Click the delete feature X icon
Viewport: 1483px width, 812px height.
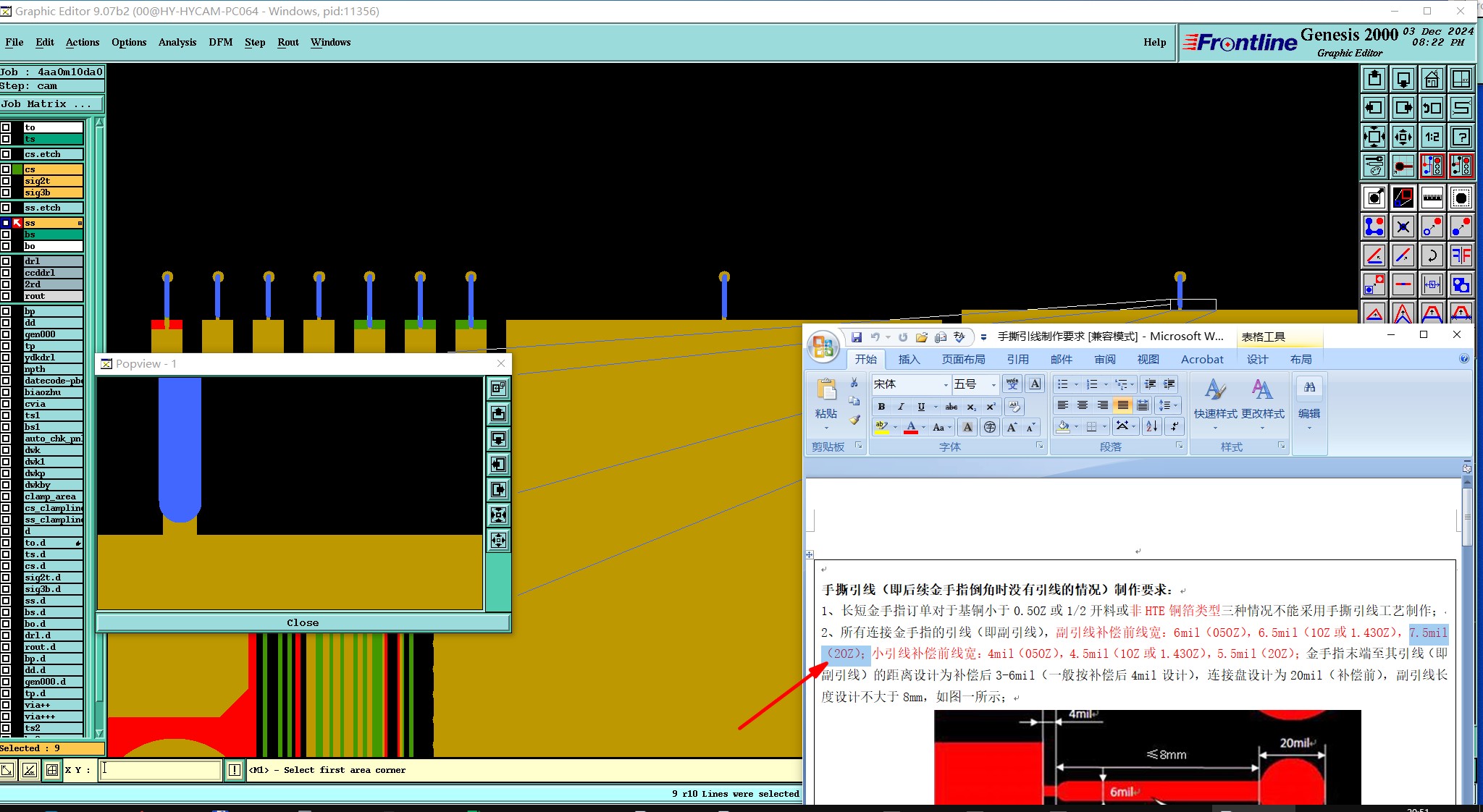1403,227
